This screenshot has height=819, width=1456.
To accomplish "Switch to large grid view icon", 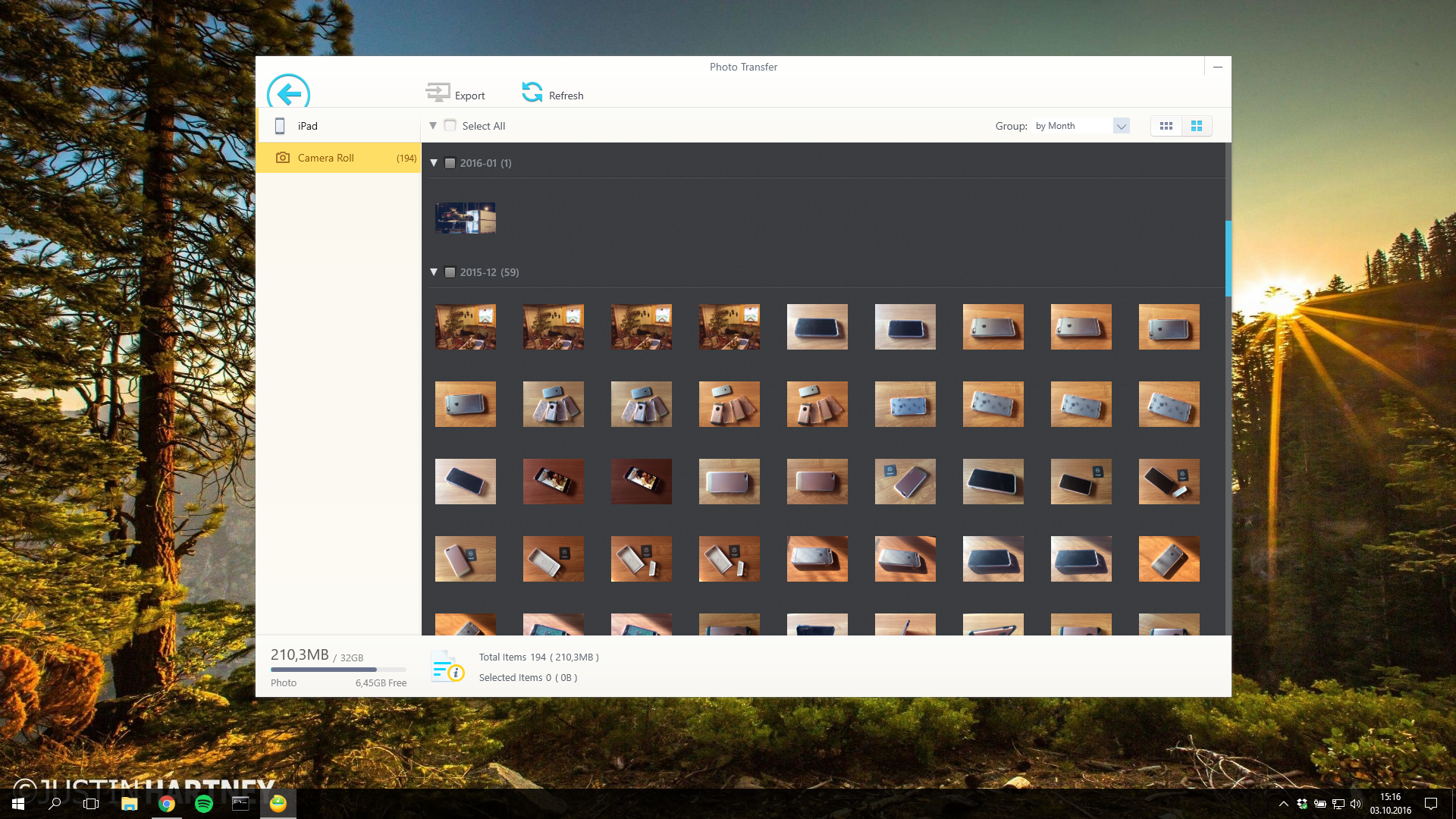I will pos(1197,126).
